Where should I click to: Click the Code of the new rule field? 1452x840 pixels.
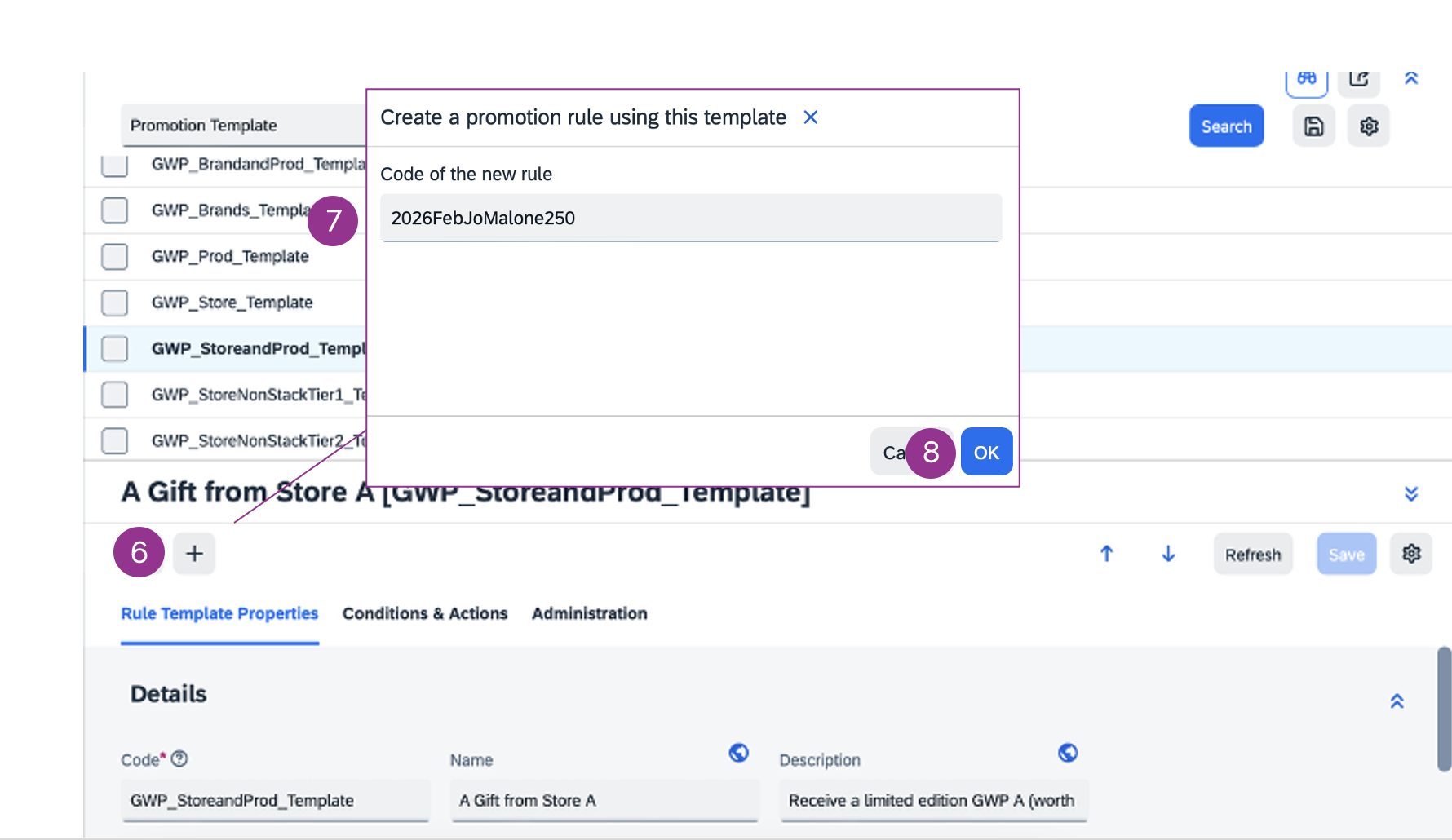[690, 218]
